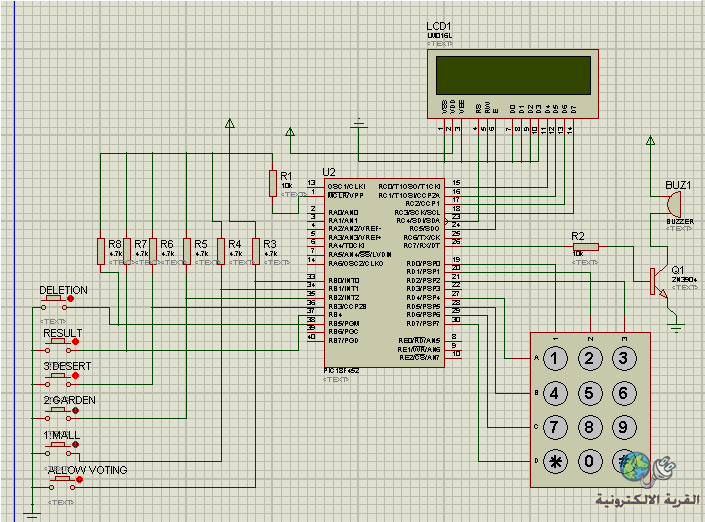
Task: Push keypad key 5
Action: tap(589, 393)
